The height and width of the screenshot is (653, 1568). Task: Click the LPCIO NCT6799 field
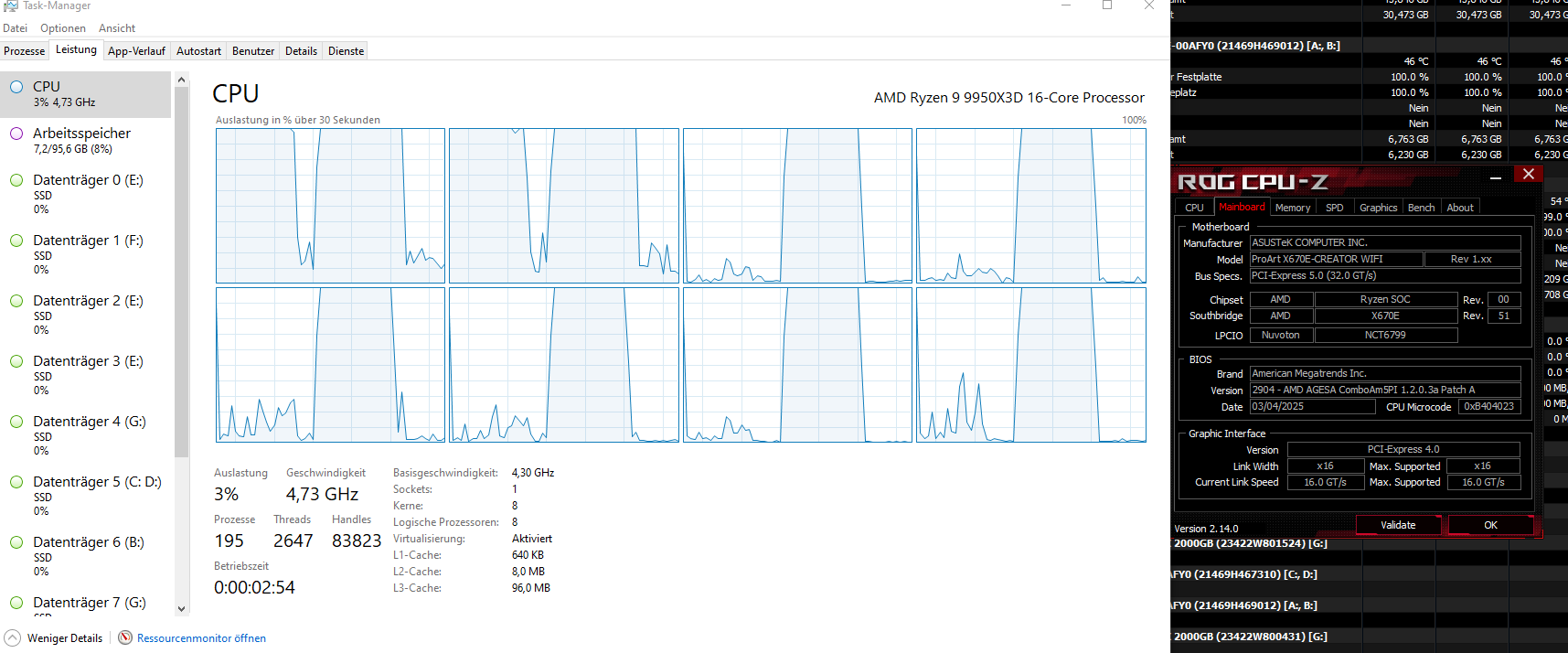[x=1385, y=335]
